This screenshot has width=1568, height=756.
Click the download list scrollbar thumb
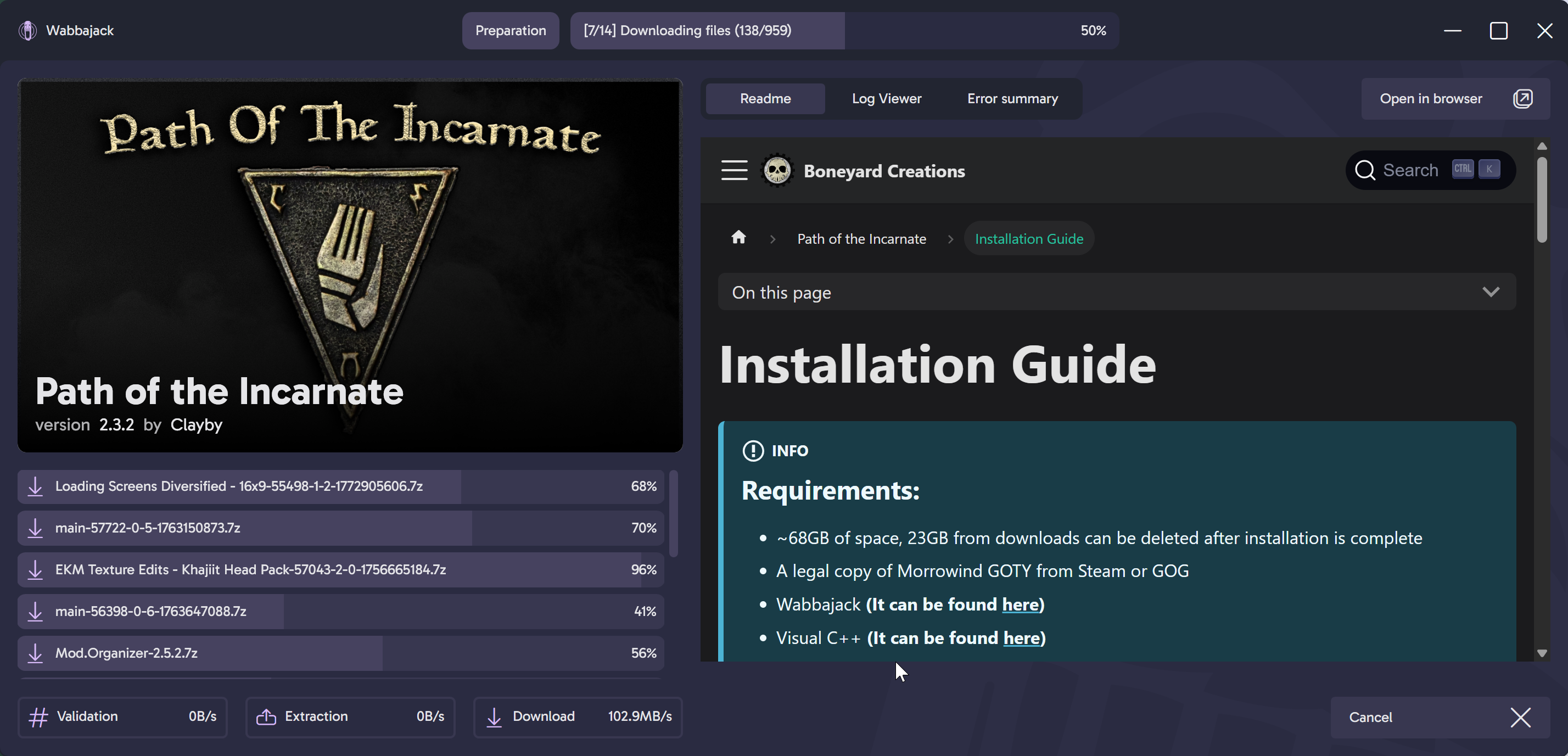(673, 513)
